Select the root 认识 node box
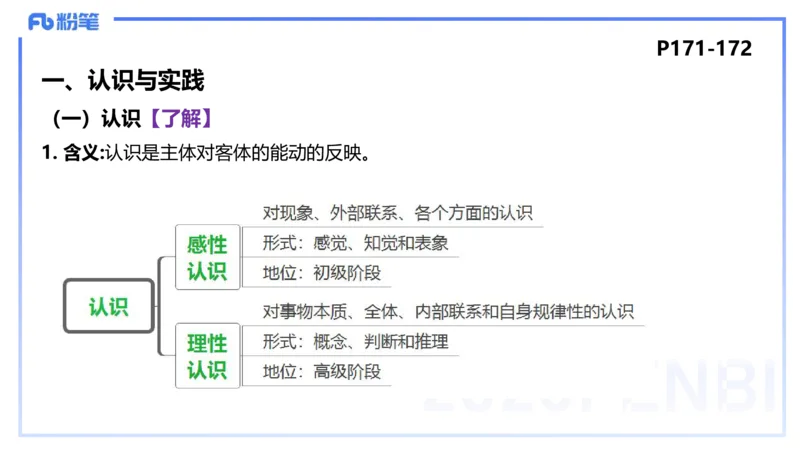This screenshot has height=450, width=800. 109,306
